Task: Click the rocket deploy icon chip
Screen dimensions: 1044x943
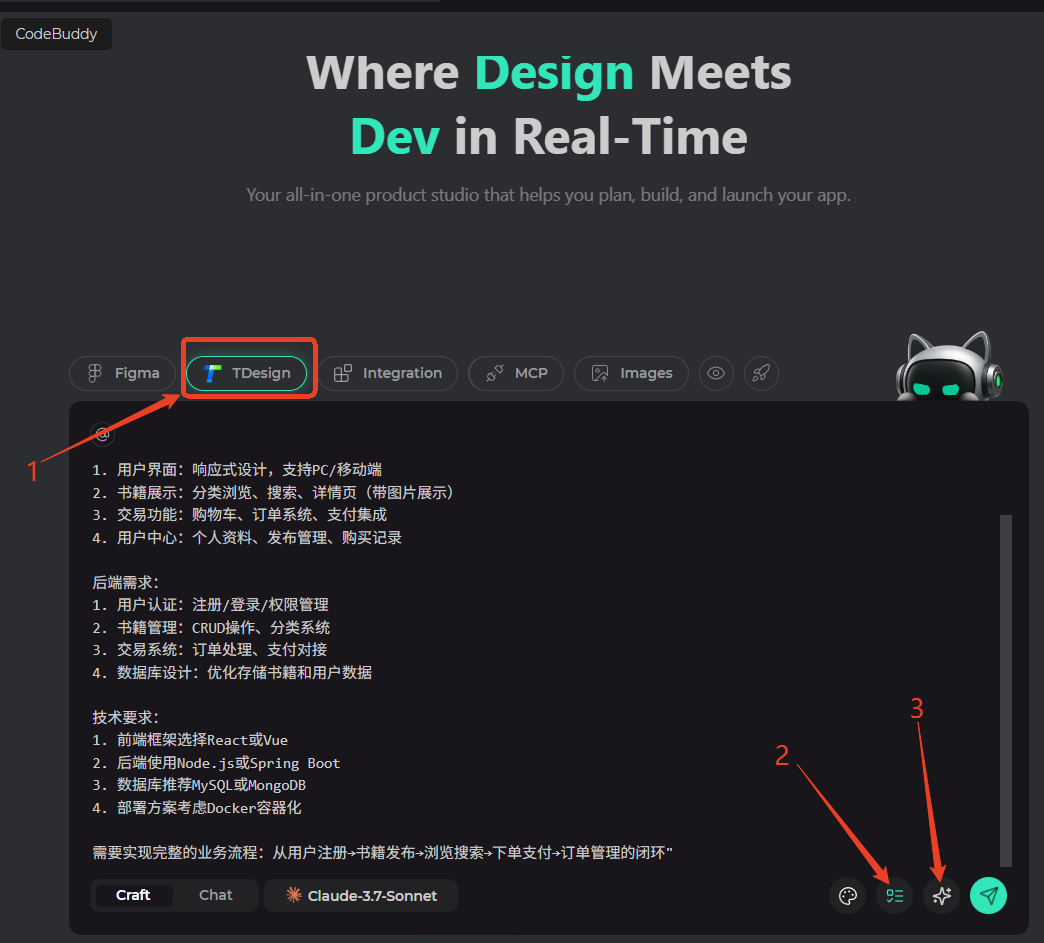Action: coord(761,373)
